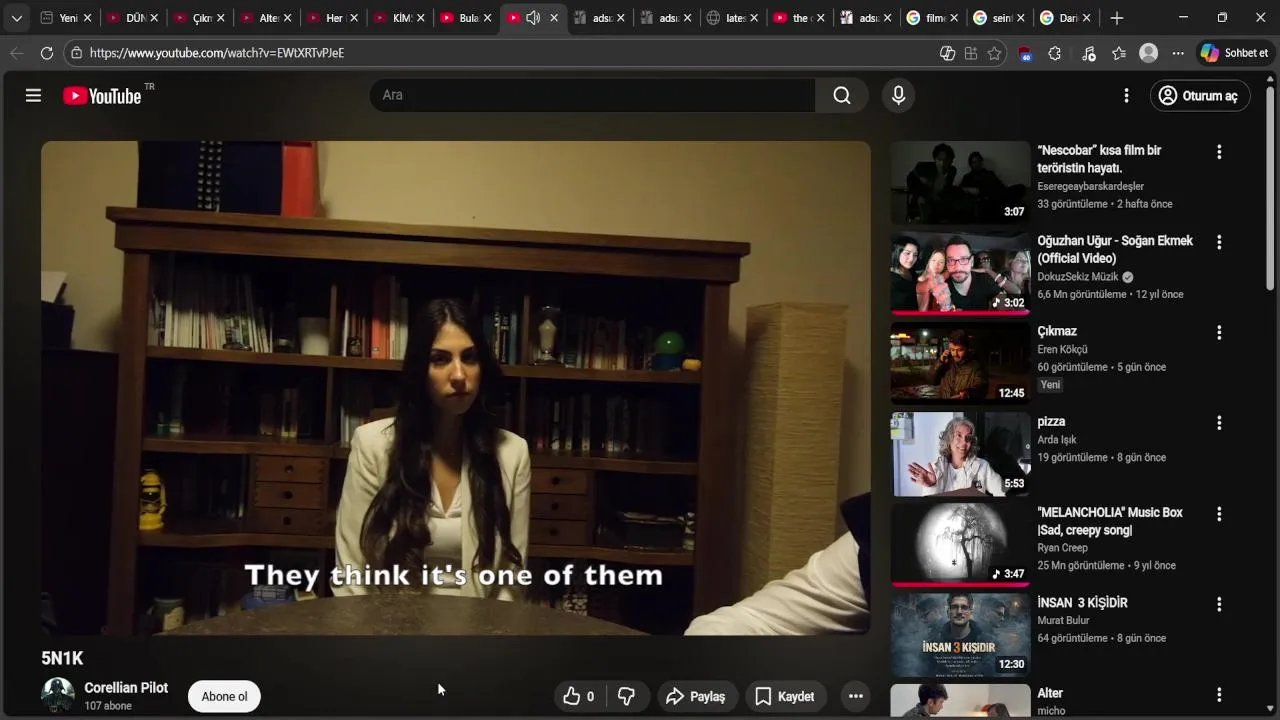Go back using the back arrow
This screenshot has height=720, width=1280.
coord(16,53)
